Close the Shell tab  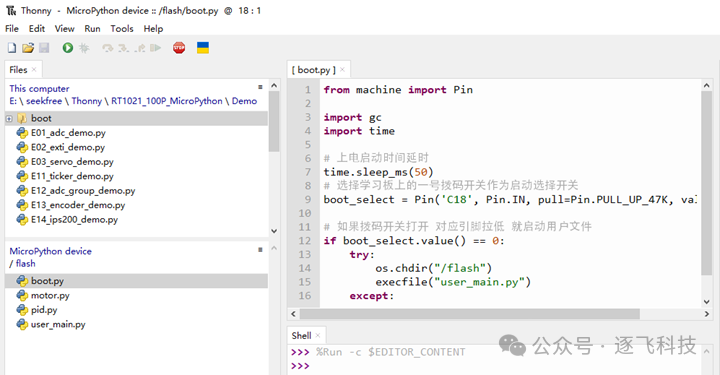(x=318, y=335)
